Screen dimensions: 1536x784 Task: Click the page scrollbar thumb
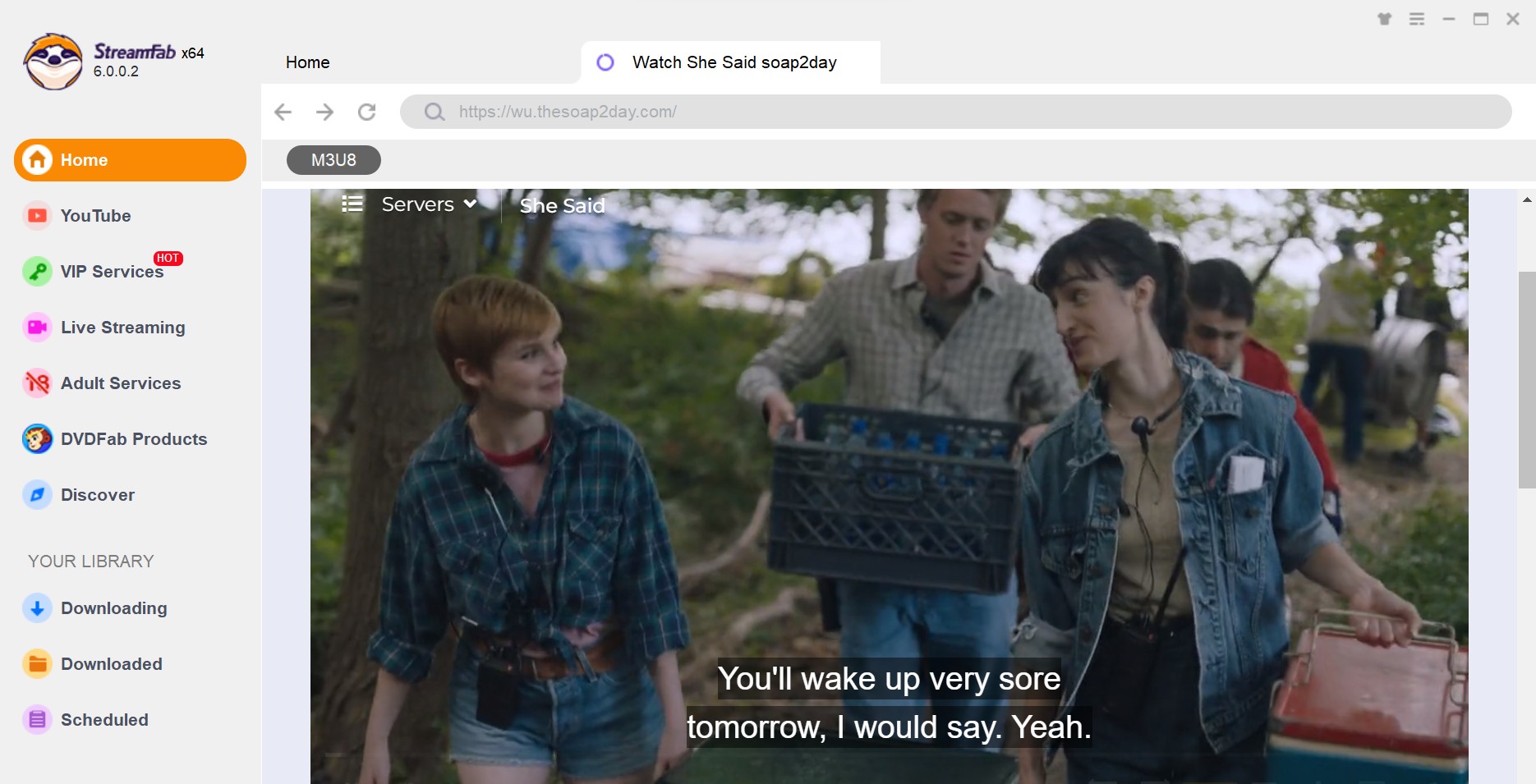(x=1527, y=380)
